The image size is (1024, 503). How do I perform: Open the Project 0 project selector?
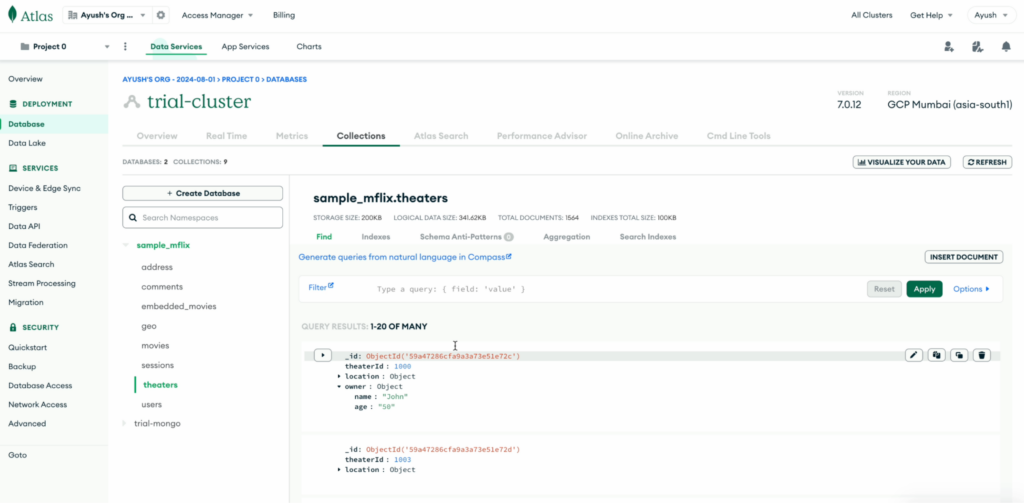point(65,46)
